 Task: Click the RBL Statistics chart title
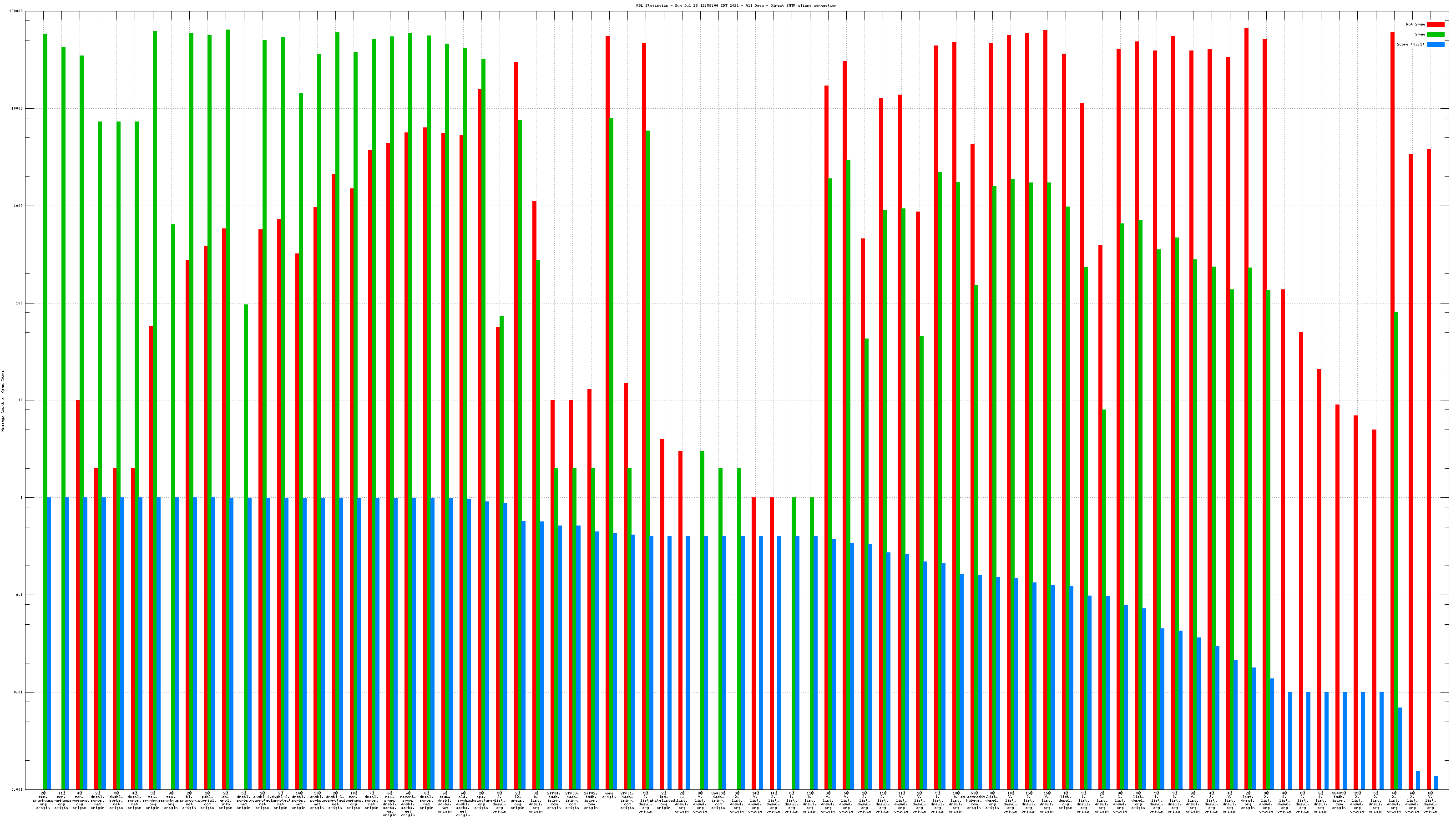(x=736, y=5)
